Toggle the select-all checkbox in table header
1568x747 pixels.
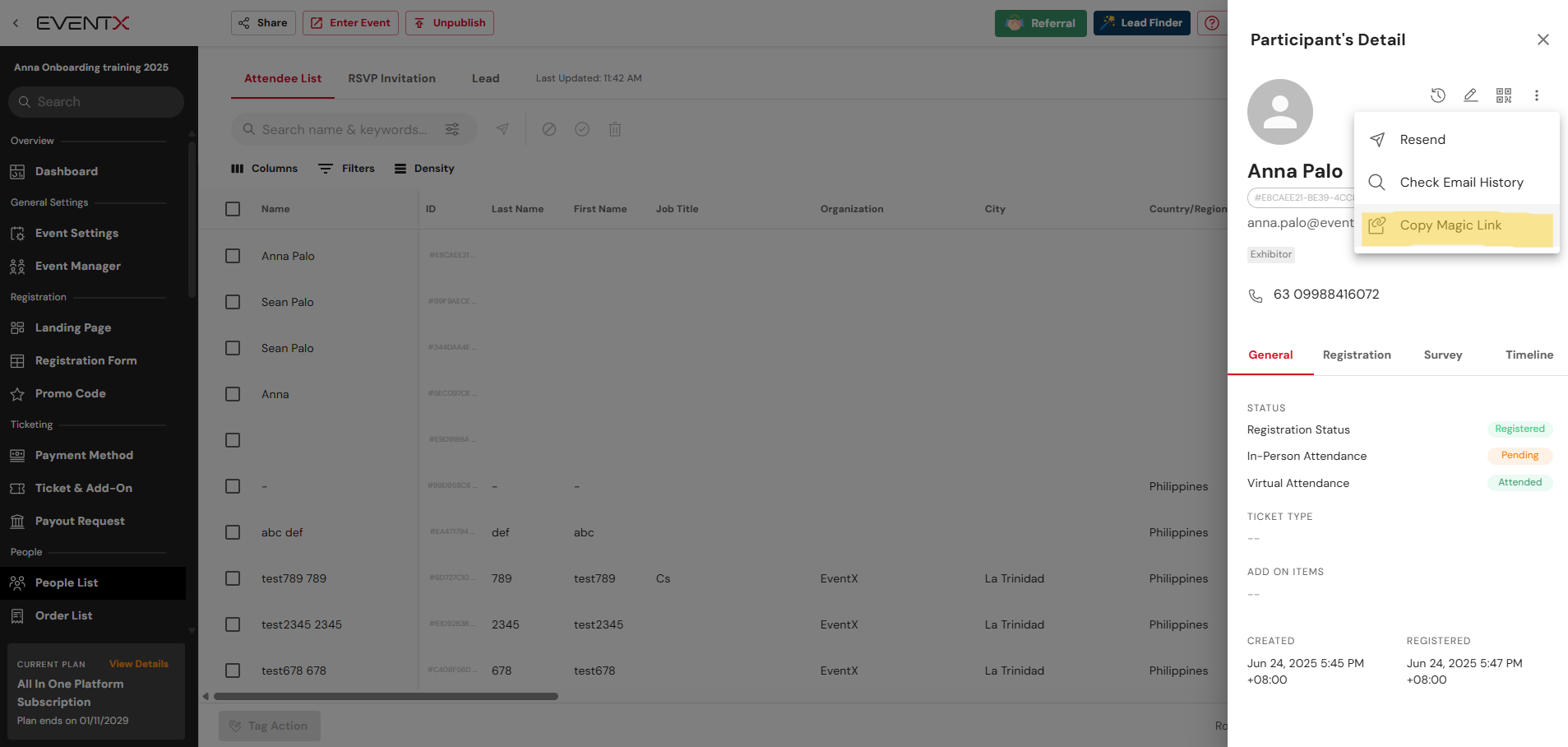(x=233, y=209)
